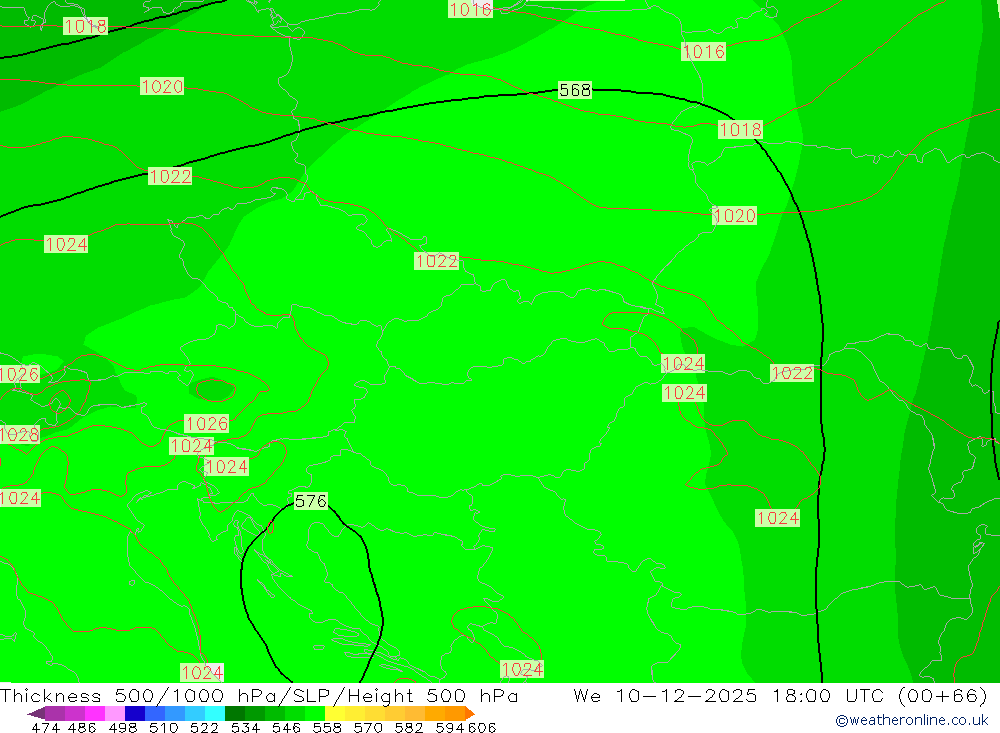
Task: Select the light pink legend swatch
Action: (x=115, y=713)
